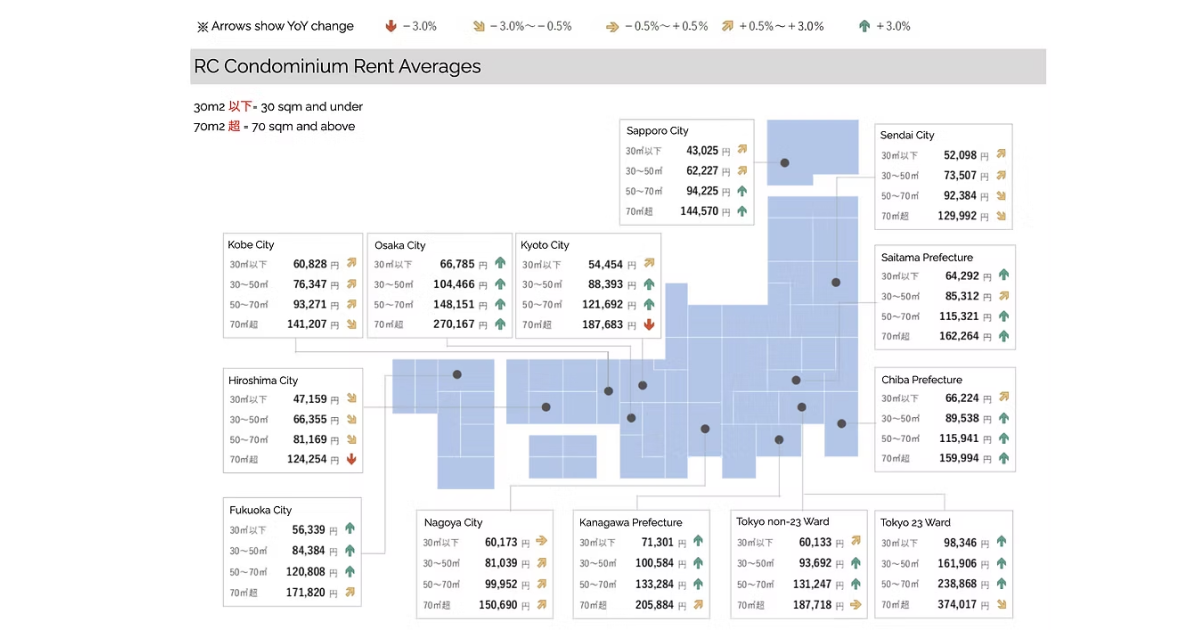Click the arrow beside Sapporo 144,570
The width and height of the screenshot is (1200, 630).
tap(742, 211)
